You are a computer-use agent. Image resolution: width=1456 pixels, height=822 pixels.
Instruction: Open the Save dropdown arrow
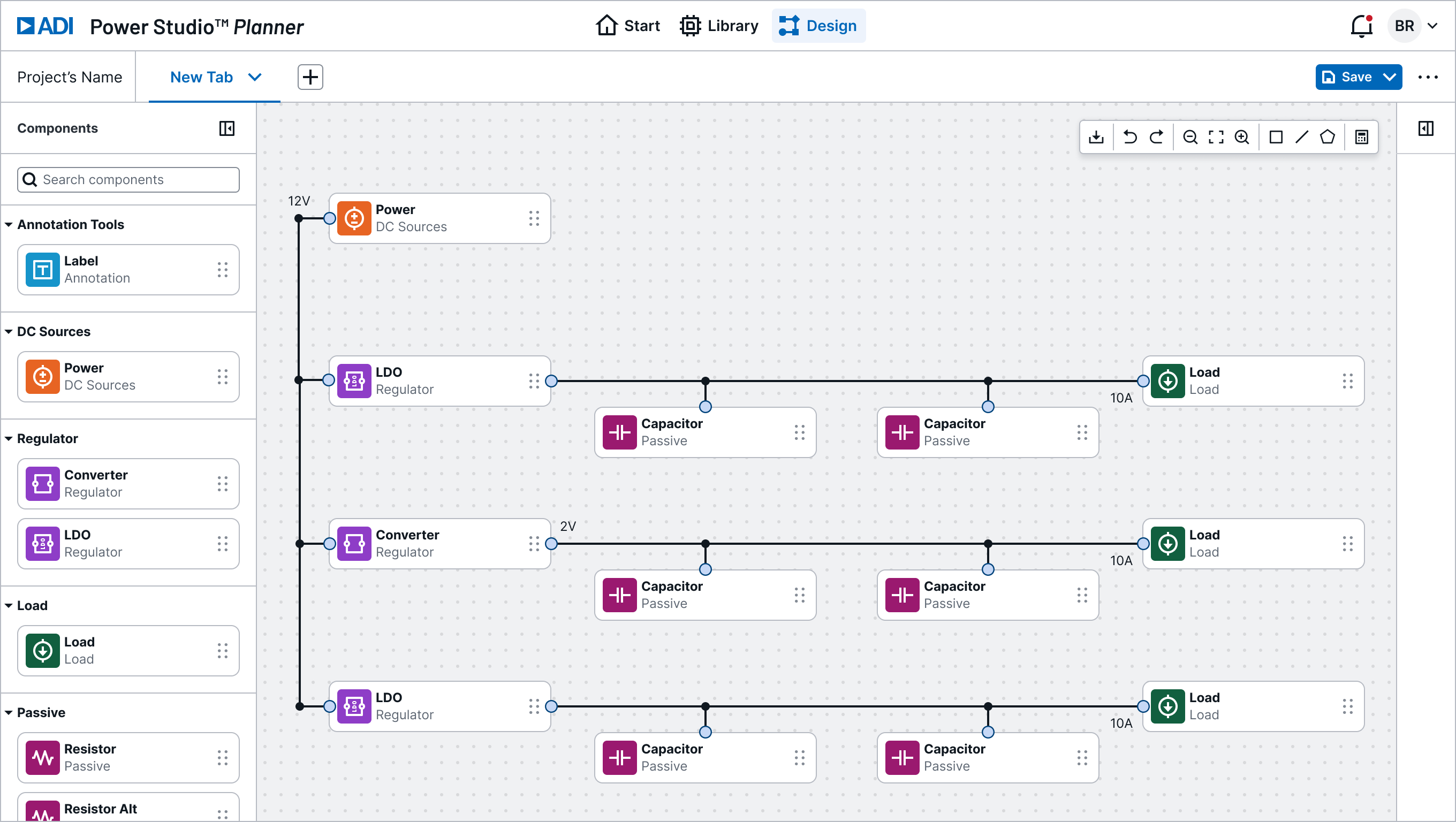click(1389, 78)
